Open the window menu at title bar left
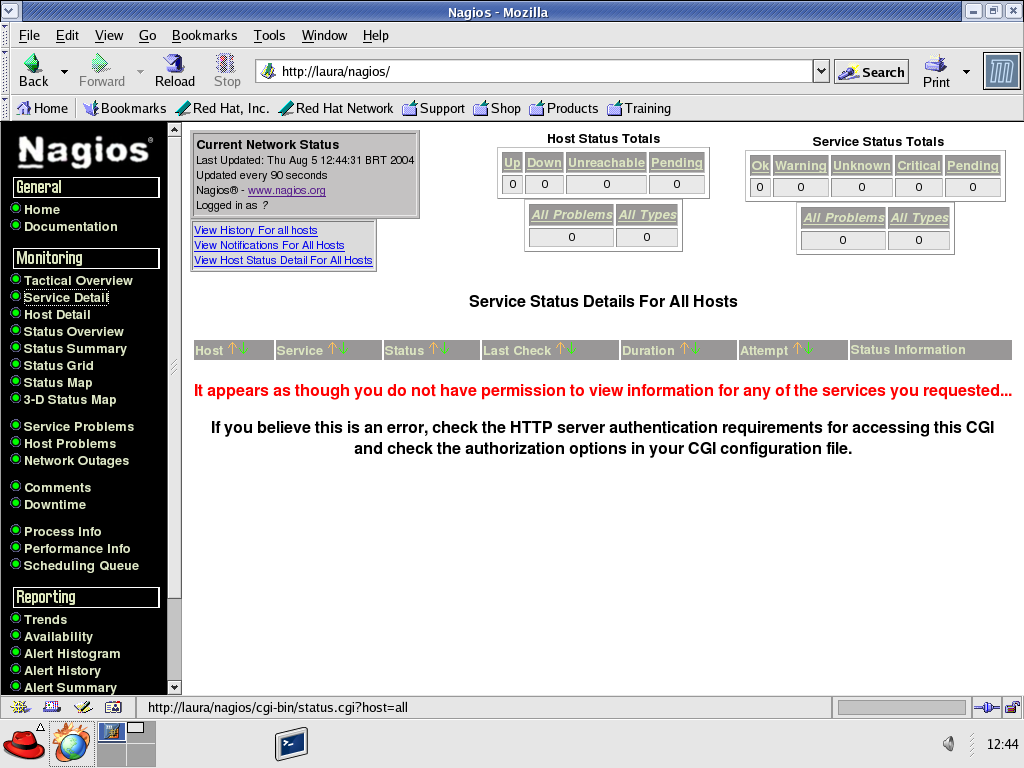The height and width of the screenshot is (768, 1024). (x=10, y=11)
